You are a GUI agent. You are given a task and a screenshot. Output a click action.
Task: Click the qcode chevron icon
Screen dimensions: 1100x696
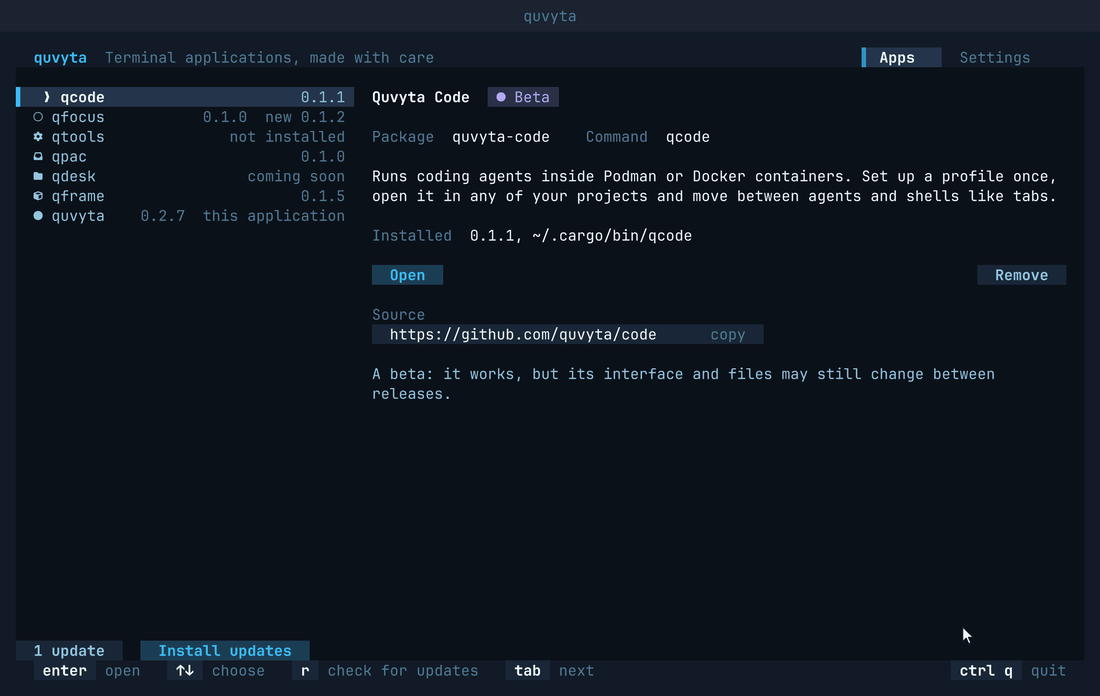47,97
